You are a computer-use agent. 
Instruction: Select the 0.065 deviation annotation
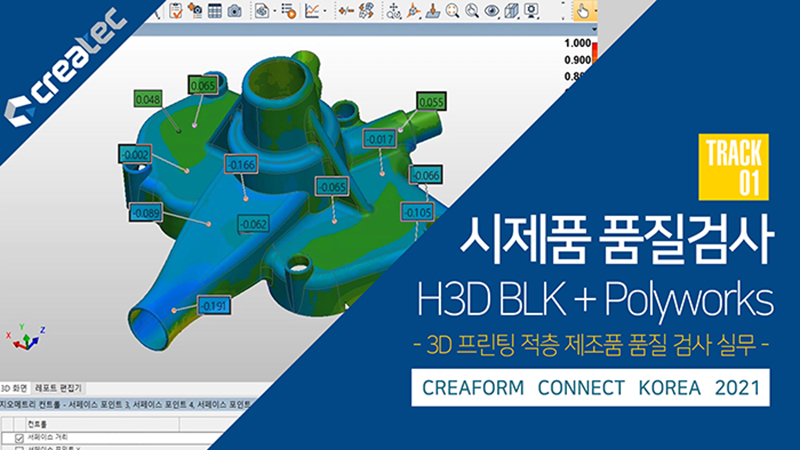[x=203, y=85]
